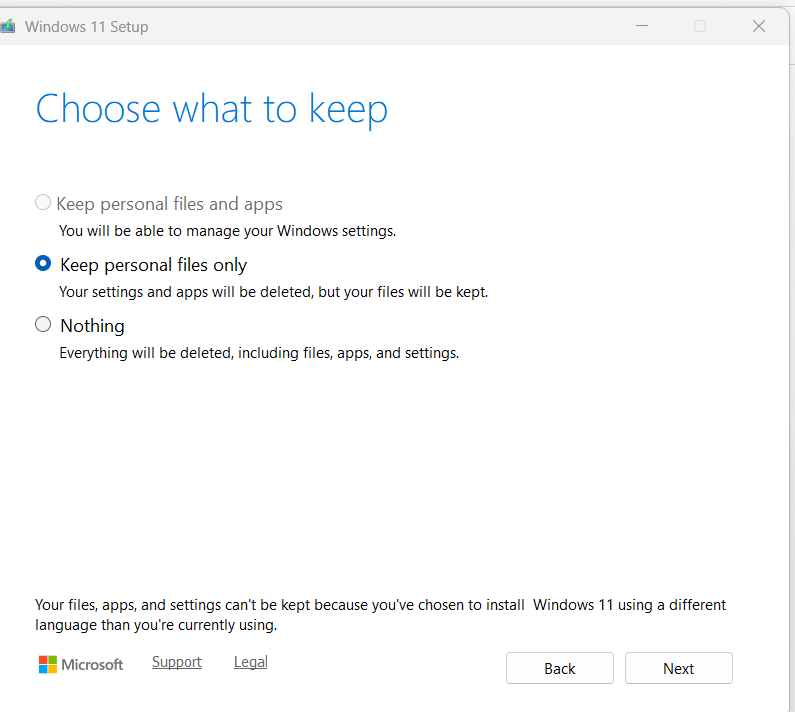Viewport: 795px width, 712px height.
Task: Click the disabled maximize button
Action: (x=700, y=26)
